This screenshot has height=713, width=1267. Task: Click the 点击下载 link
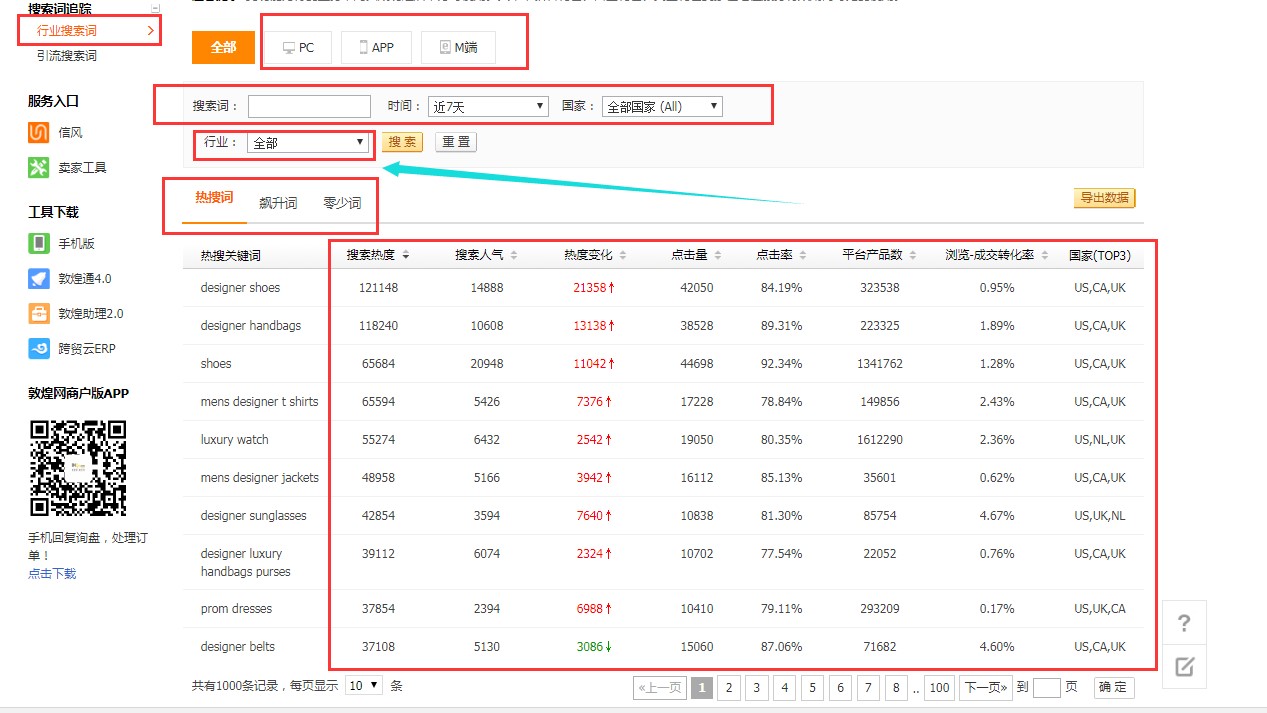52,573
